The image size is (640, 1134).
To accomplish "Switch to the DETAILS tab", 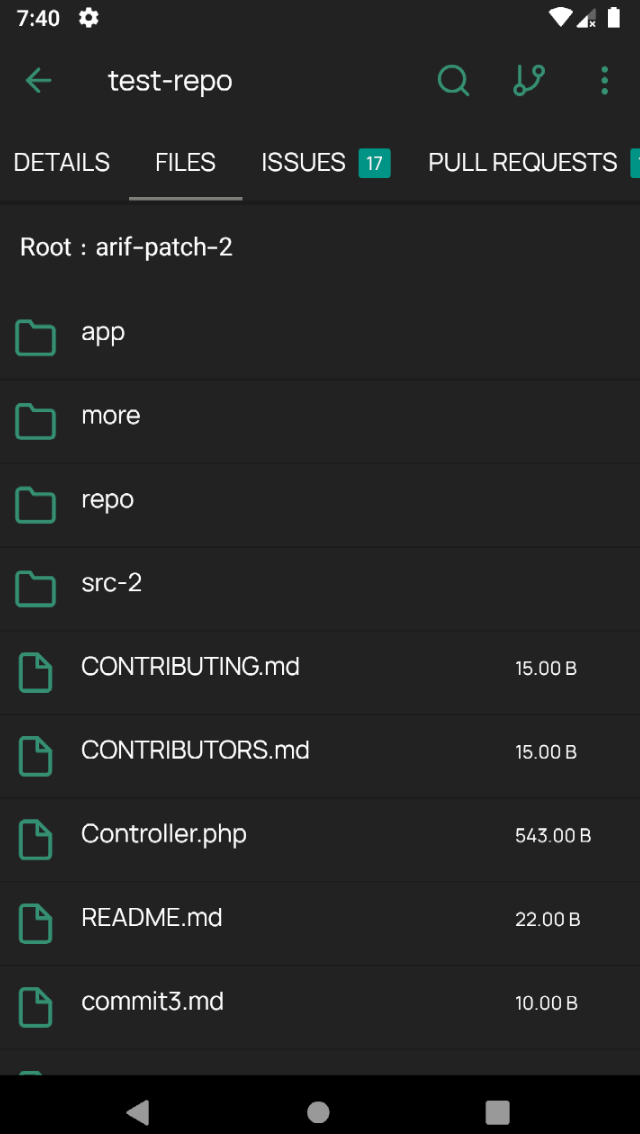I will 61,163.
